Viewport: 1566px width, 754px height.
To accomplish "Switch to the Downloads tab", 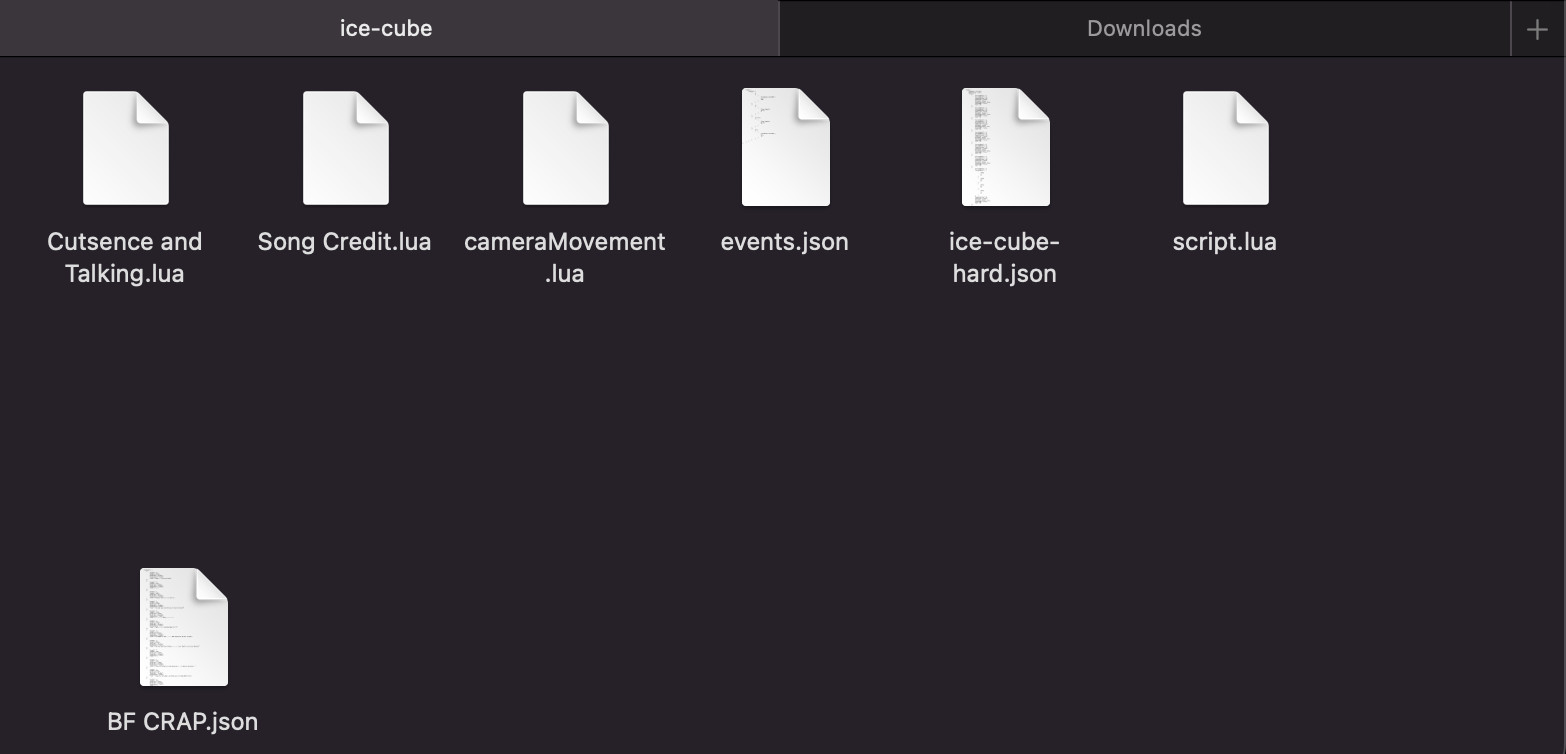I will click(x=1143, y=27).
